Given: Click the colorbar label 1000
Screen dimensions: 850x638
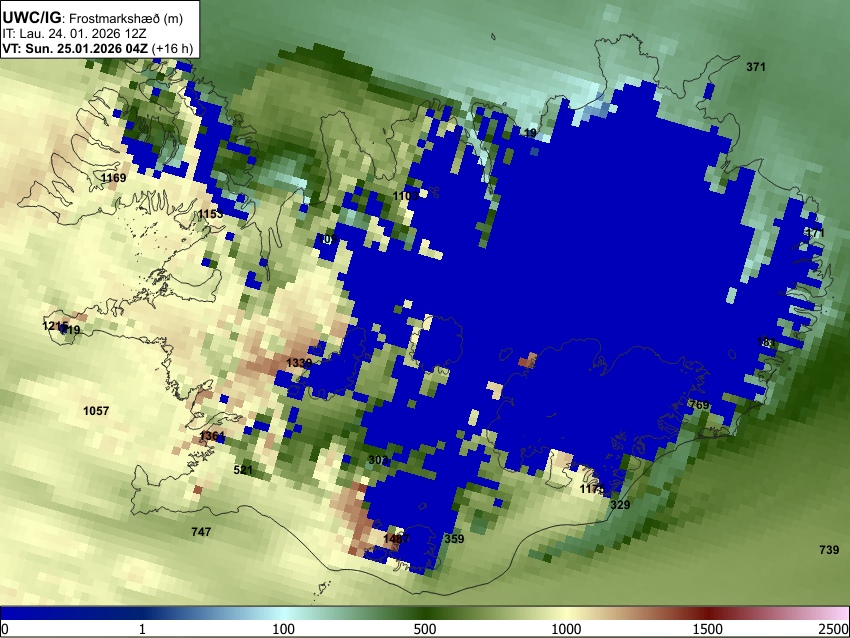Looking at the screenshot, I should coord(566,629).
